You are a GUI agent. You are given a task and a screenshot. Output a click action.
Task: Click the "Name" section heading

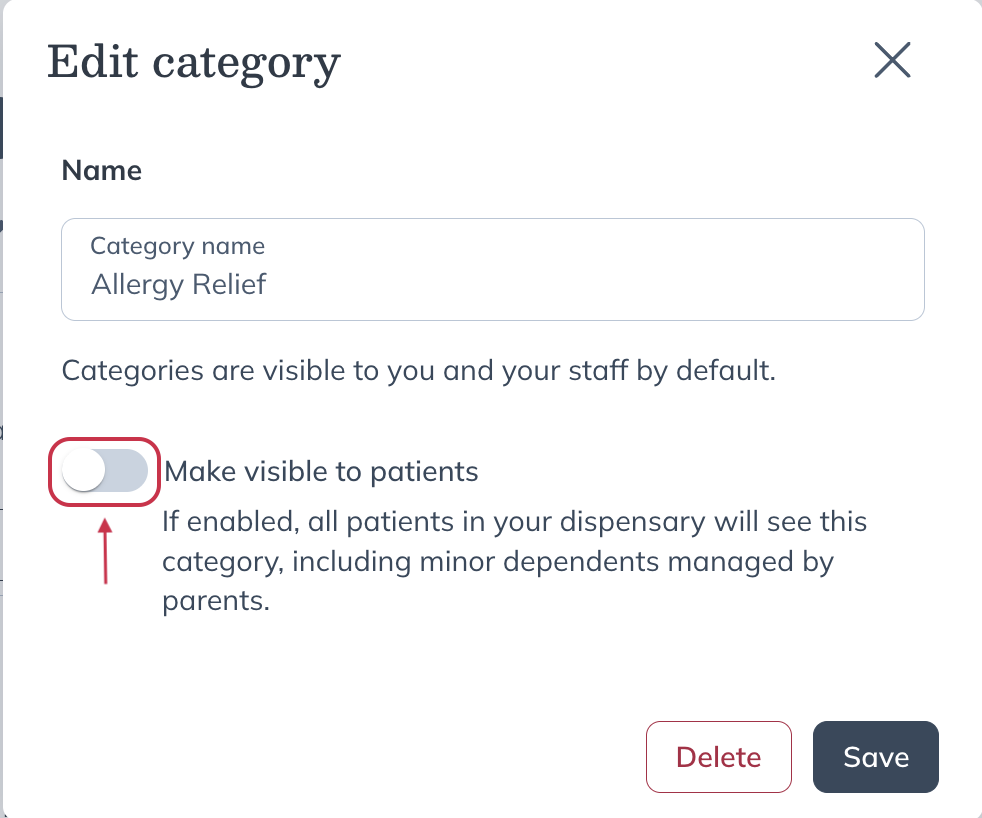pos(101,171)
